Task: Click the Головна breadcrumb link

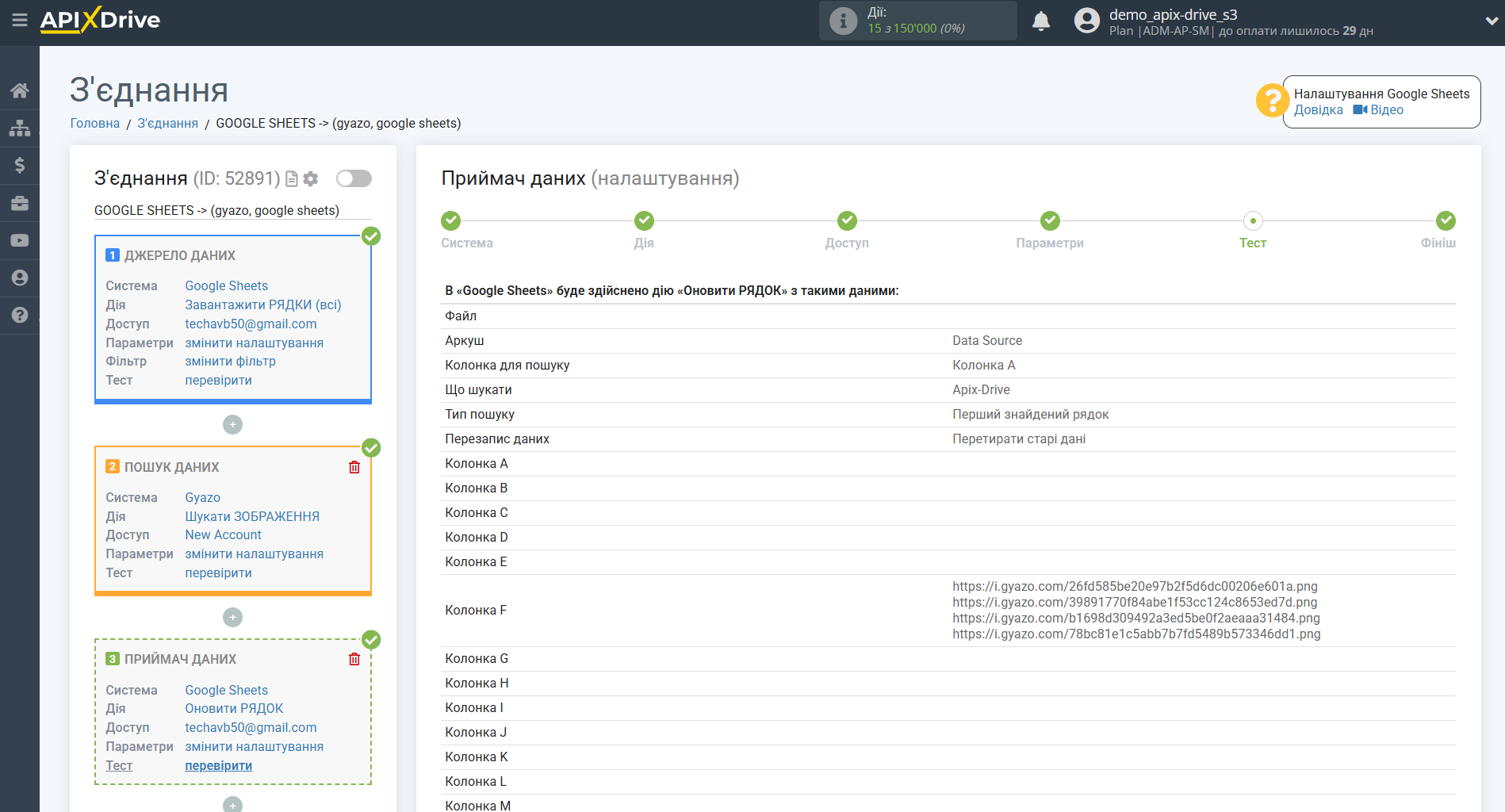Action: pos(95,123)
